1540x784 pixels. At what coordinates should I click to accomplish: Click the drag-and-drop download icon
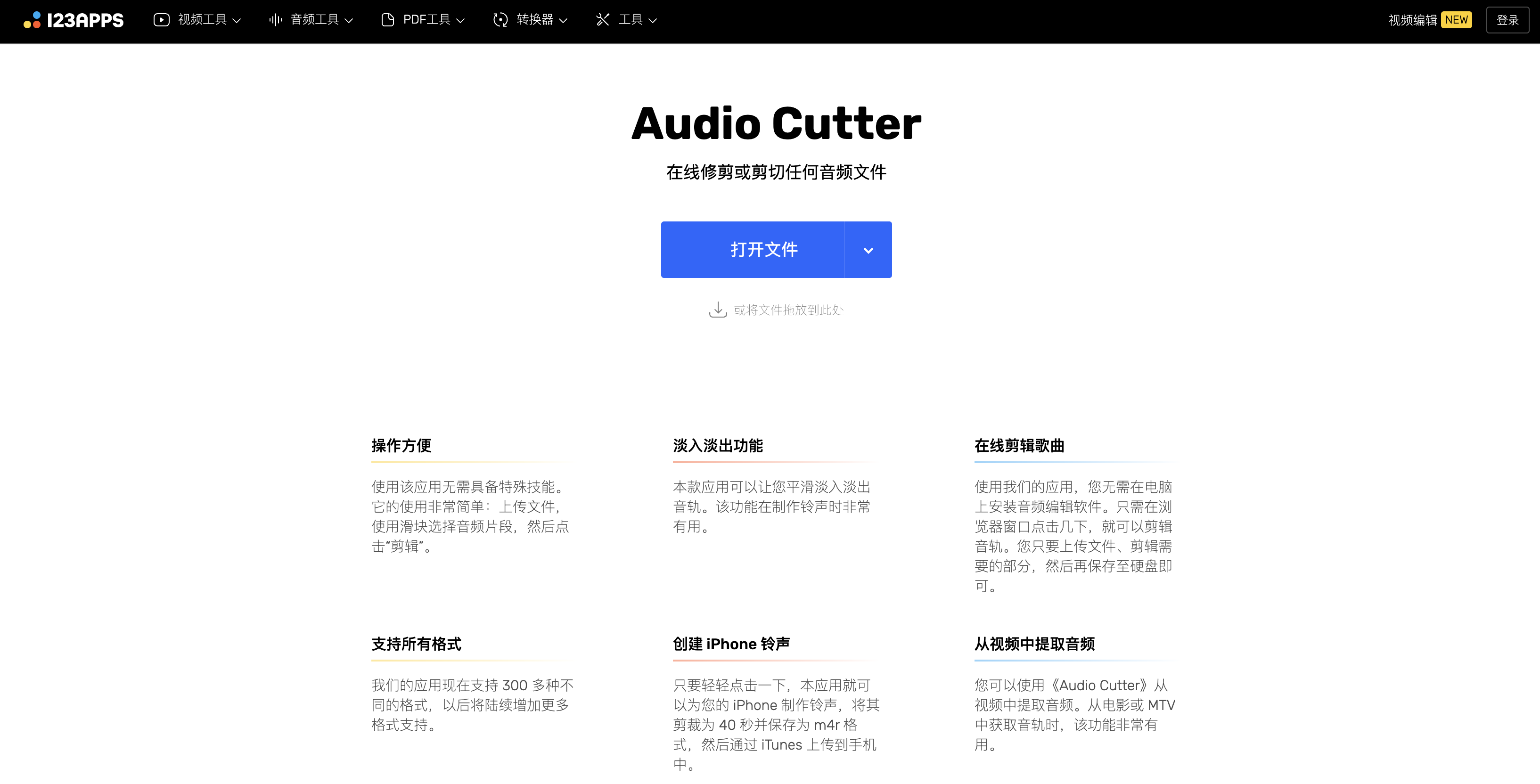[x=717, y=310]
